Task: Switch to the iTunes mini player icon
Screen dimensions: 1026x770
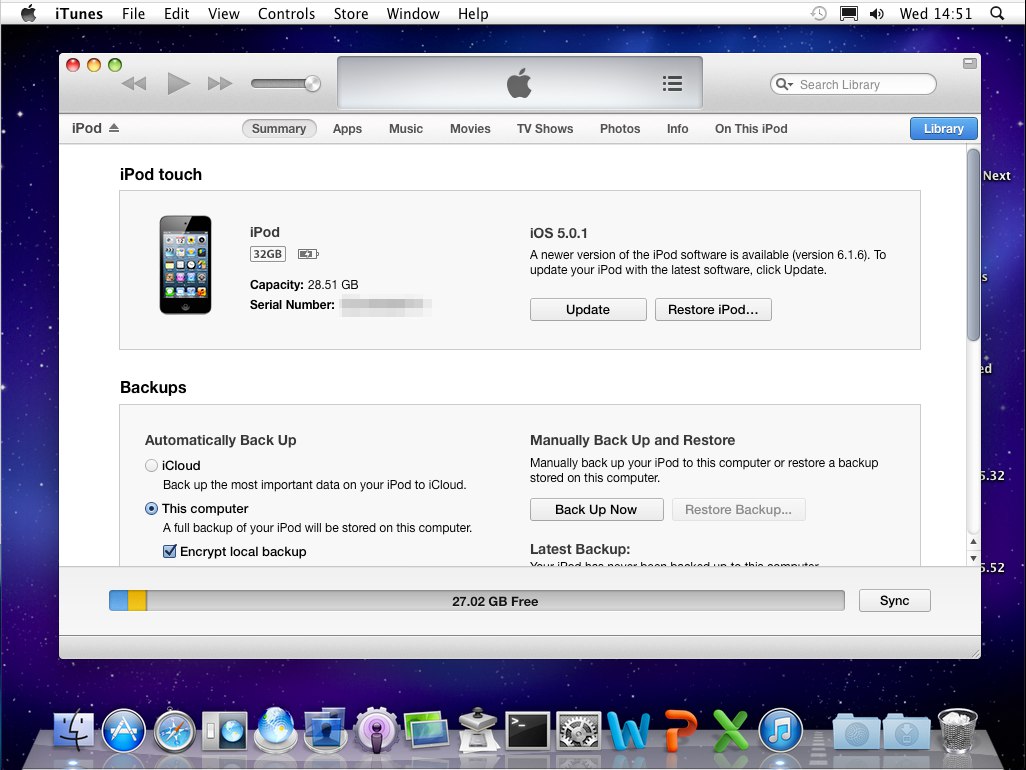Action: pos(970,63)
